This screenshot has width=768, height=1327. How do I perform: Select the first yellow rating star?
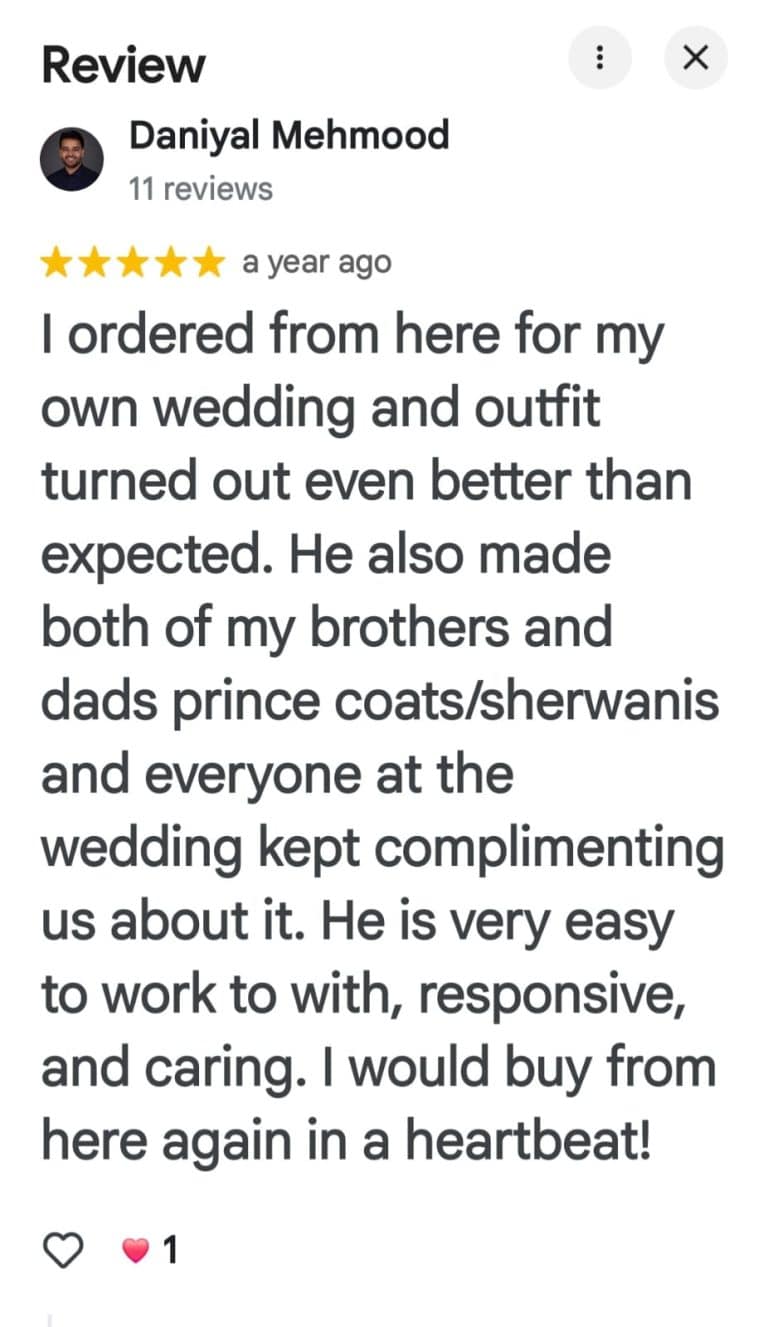(x=58, y=263)
